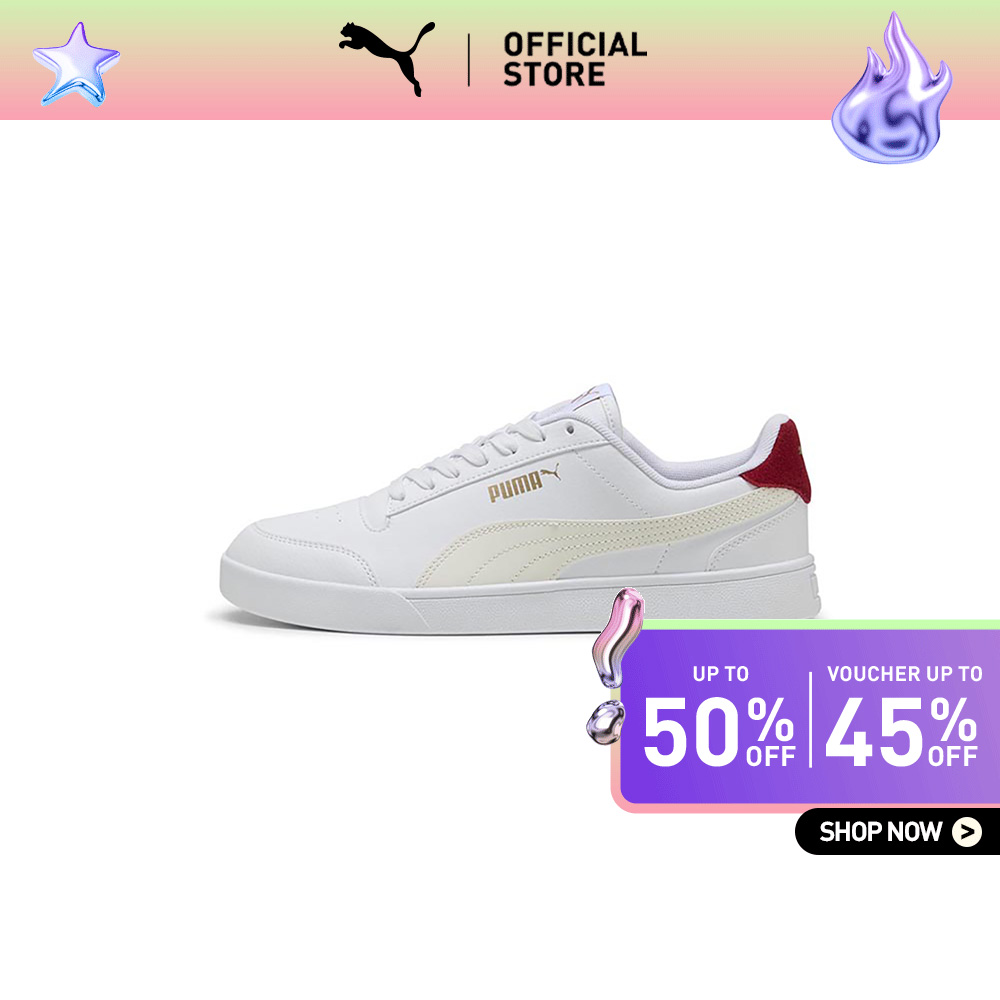Click the iridescent exclamation mark icon
The width and height of the screenshot is (1000, 1000).
point(614,665)
